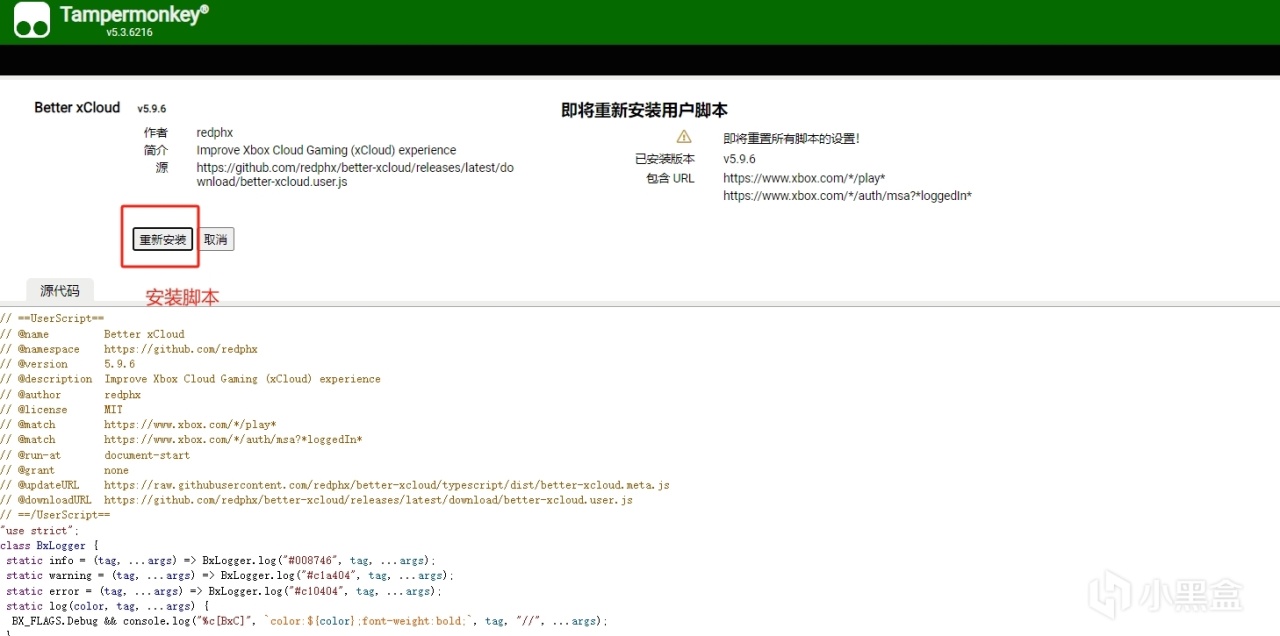Click the @run-at document-start line

(x=95, y=455)
